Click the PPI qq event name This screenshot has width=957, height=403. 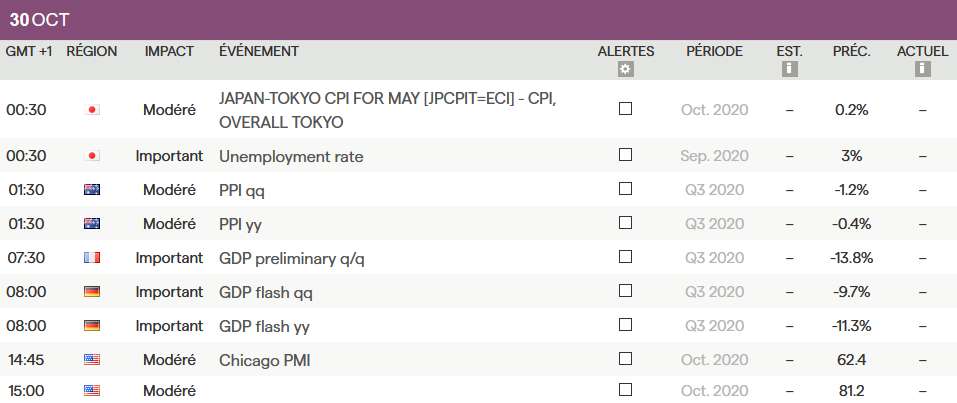point(242,190)
